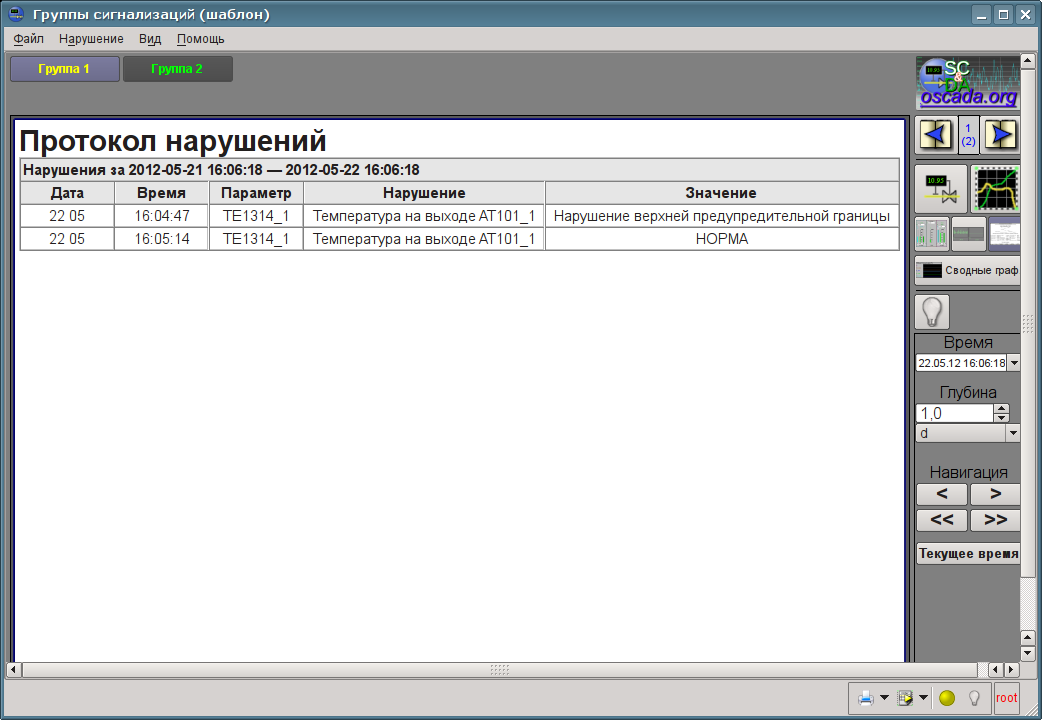Image resolution: width=1042 pixels, height=720 pixels.
Task: Expand the depth unit dropdown showing d
Action: coord(1013,433)
